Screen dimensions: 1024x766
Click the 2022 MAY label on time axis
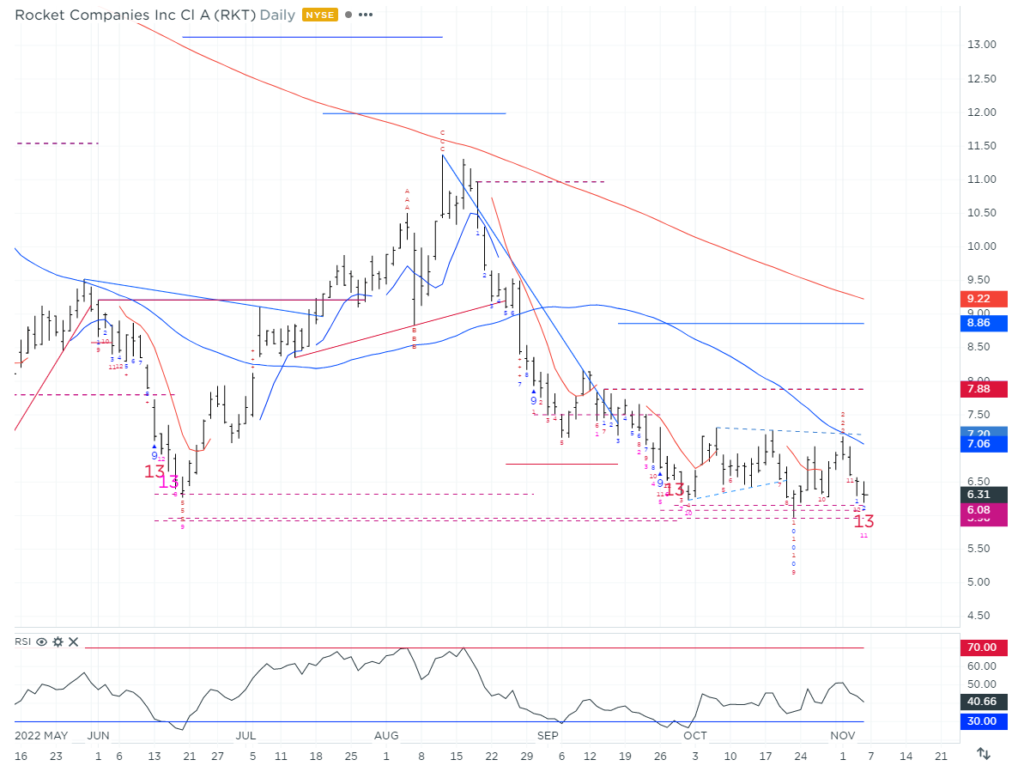41,735
